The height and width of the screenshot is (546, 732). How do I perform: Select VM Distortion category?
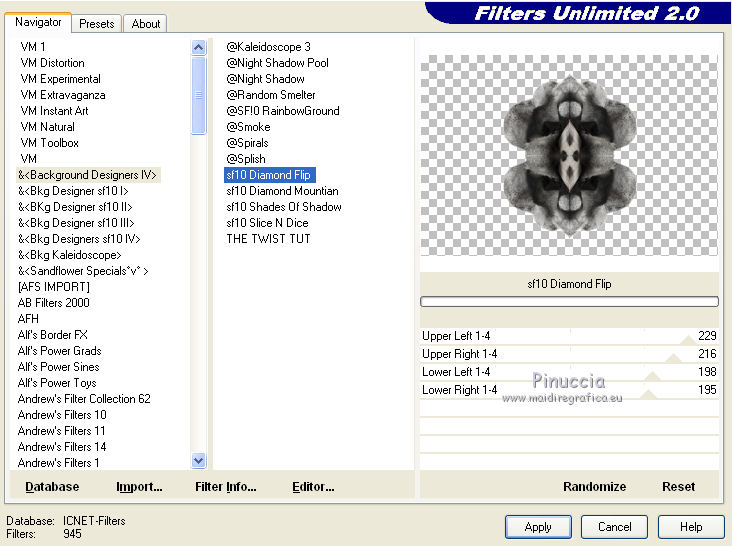click(x=52, y=63)
